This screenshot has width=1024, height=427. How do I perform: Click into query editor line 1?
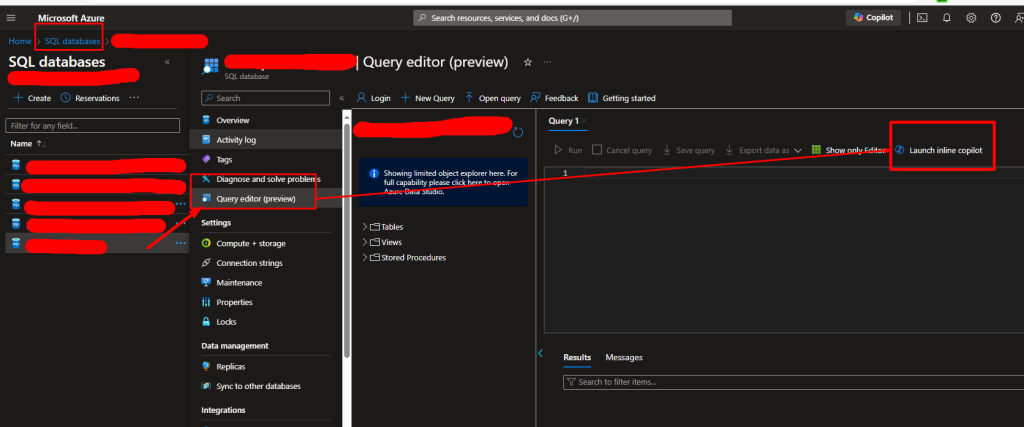point(803,173)
